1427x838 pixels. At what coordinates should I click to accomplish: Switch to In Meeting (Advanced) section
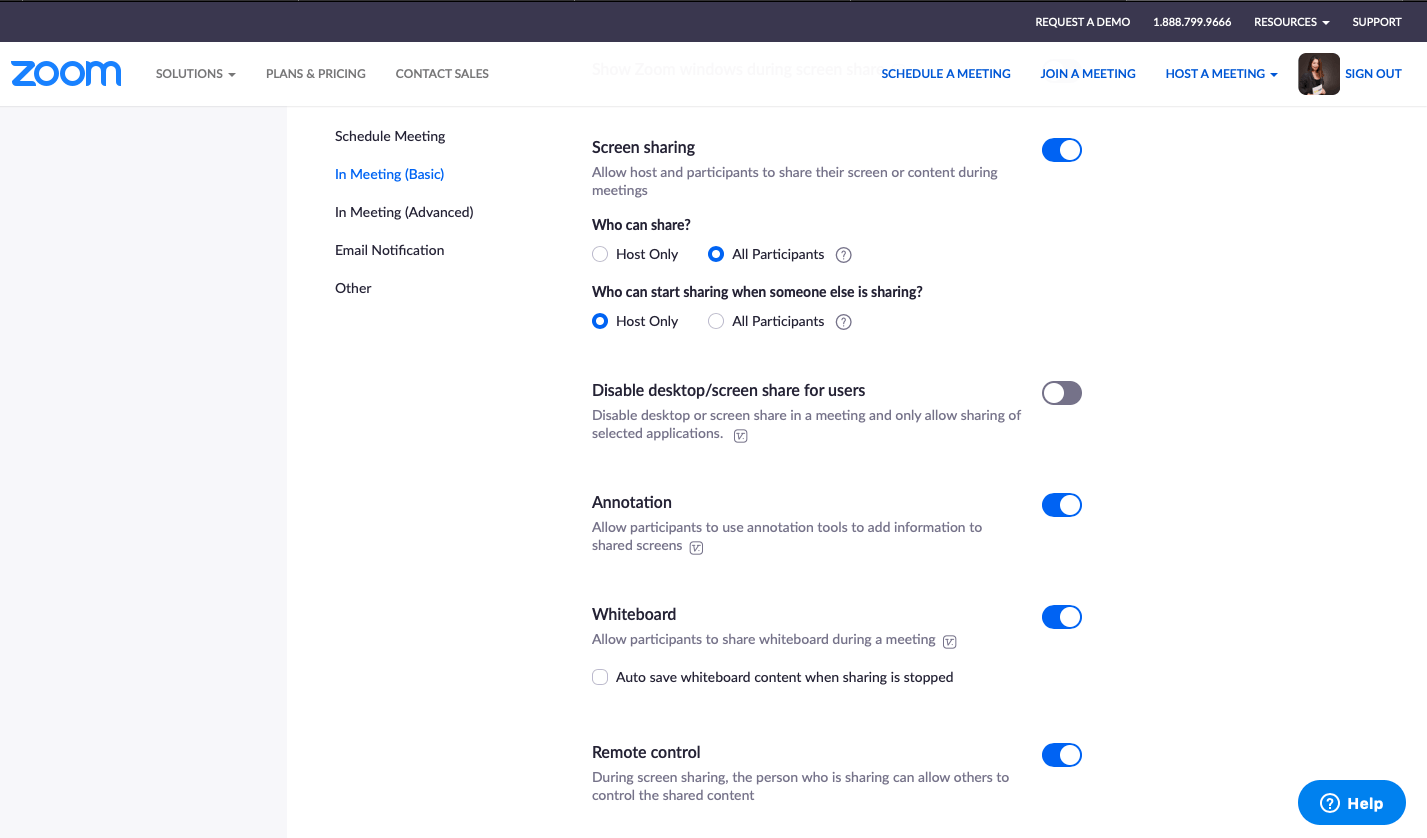click(404, 212)
